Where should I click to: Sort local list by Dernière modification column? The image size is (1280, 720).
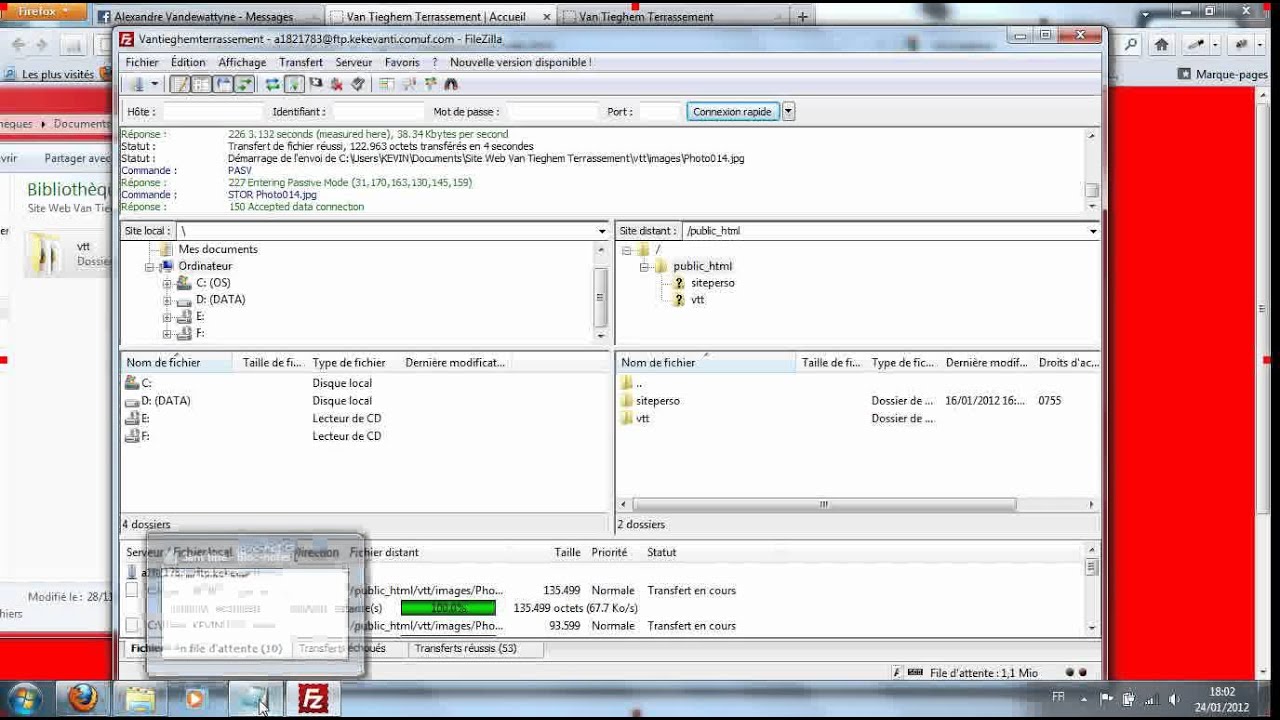point(455,363)
